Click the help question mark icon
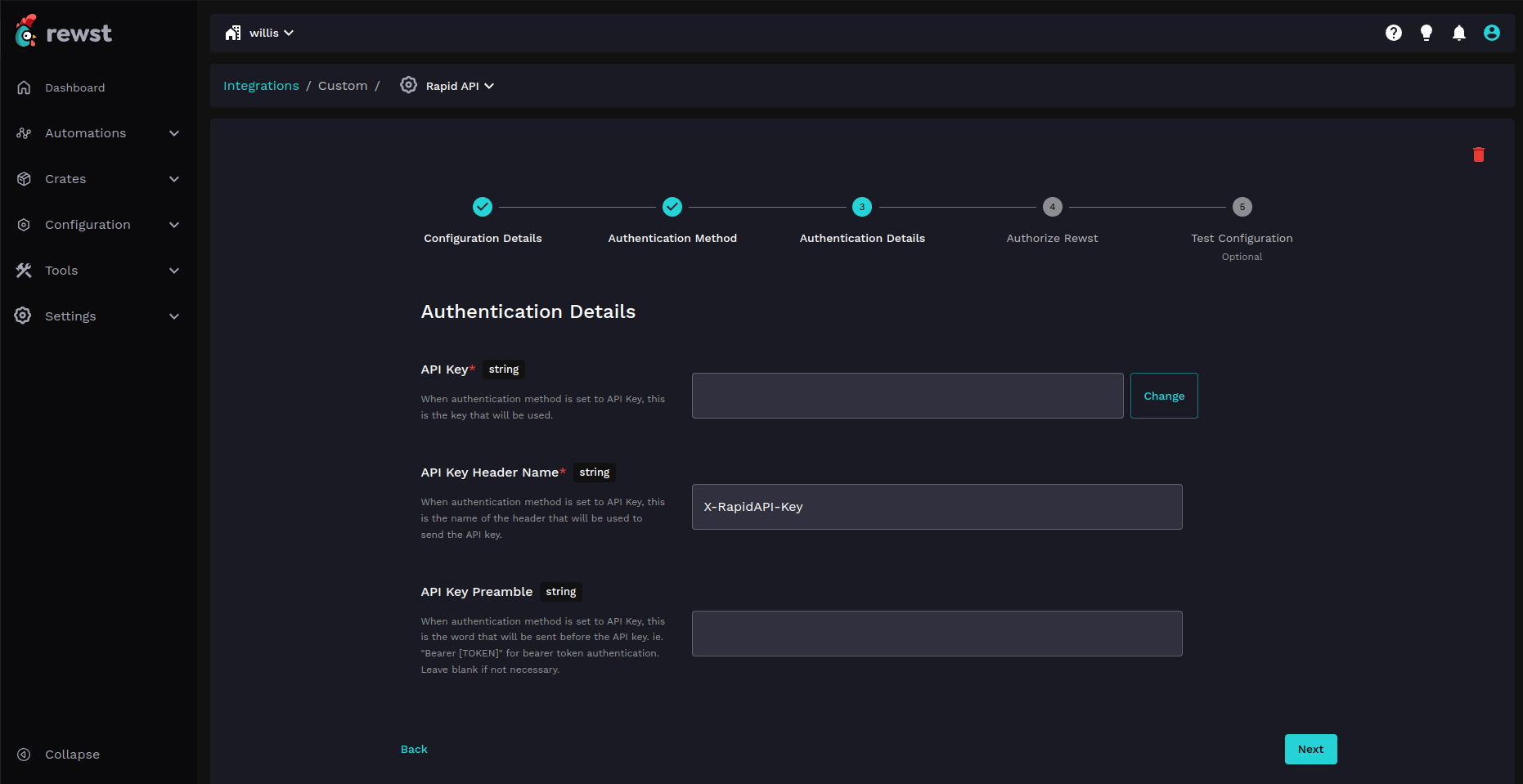The height and width of the screenshot is (784, 1523). [1393, 33]
